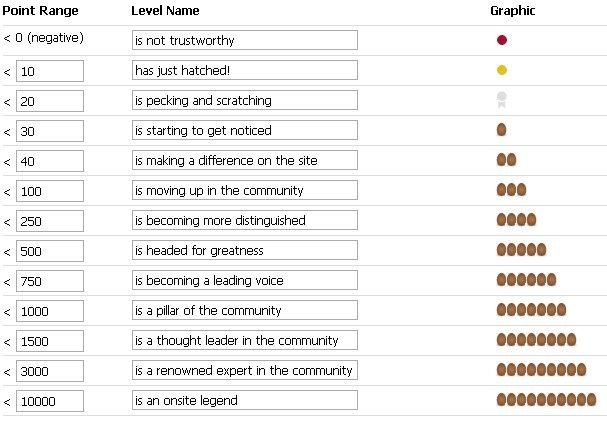Click the 'is headed for greatness' name field

(244, 251)
